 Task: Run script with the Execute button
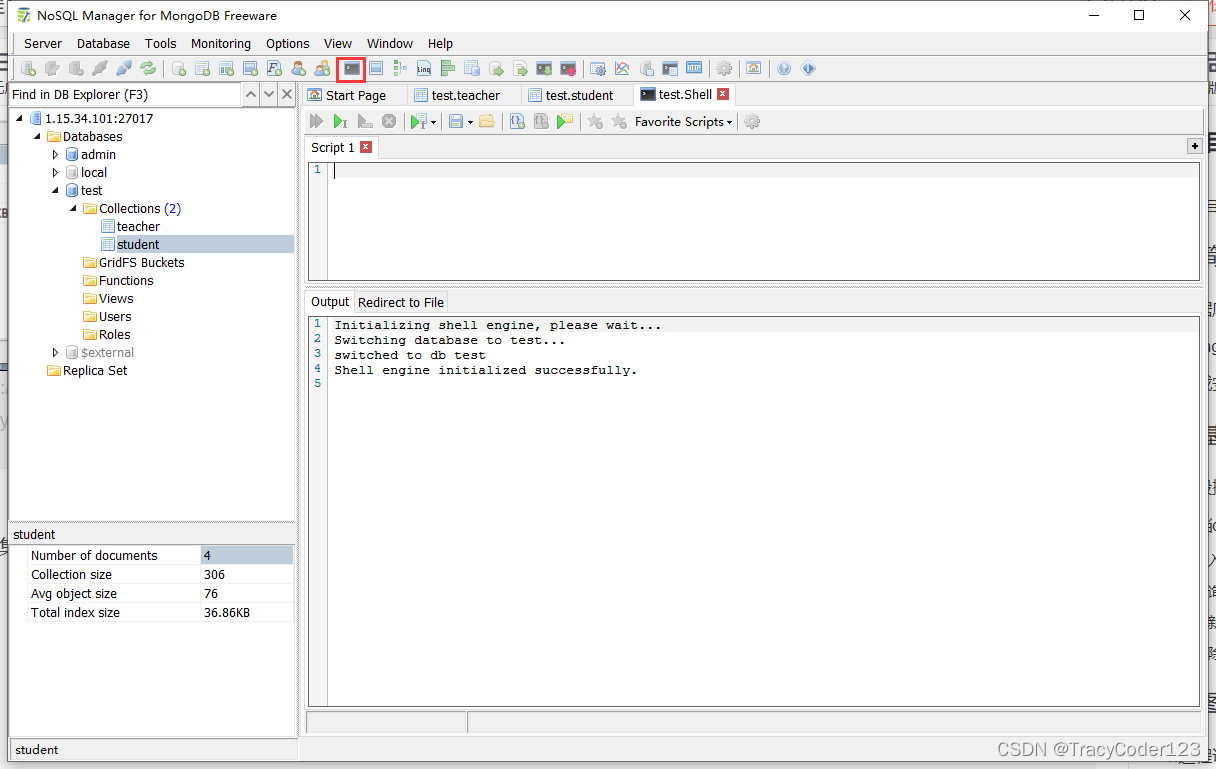316,121
